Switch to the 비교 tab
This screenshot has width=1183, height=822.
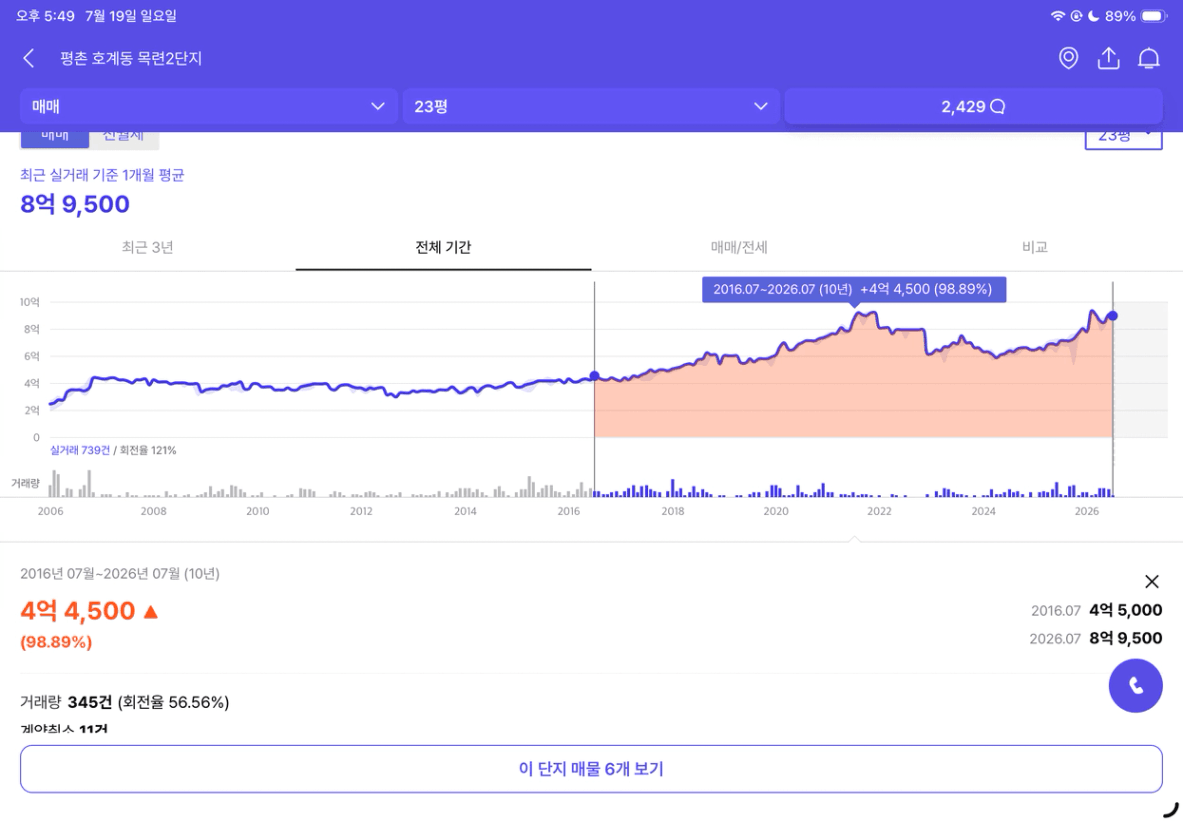[x=1035, y=247]
